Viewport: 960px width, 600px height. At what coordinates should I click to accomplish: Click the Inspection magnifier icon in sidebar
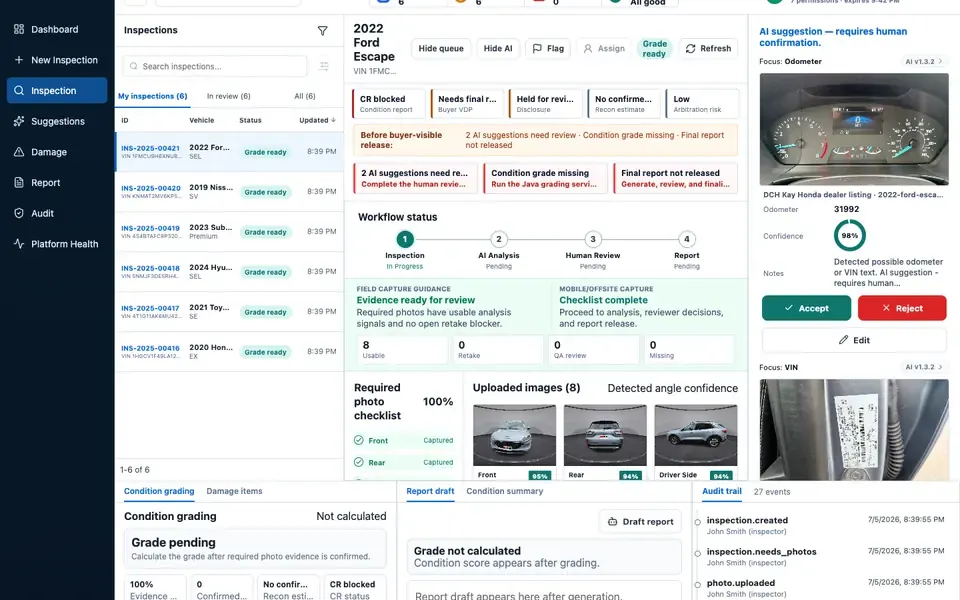19,91
